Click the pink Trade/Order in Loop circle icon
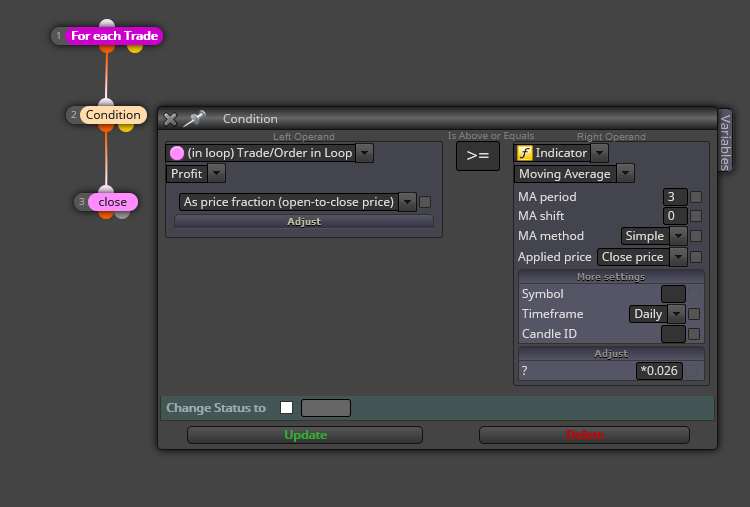The height and width of the screenshot is (507, 750). 176,153
